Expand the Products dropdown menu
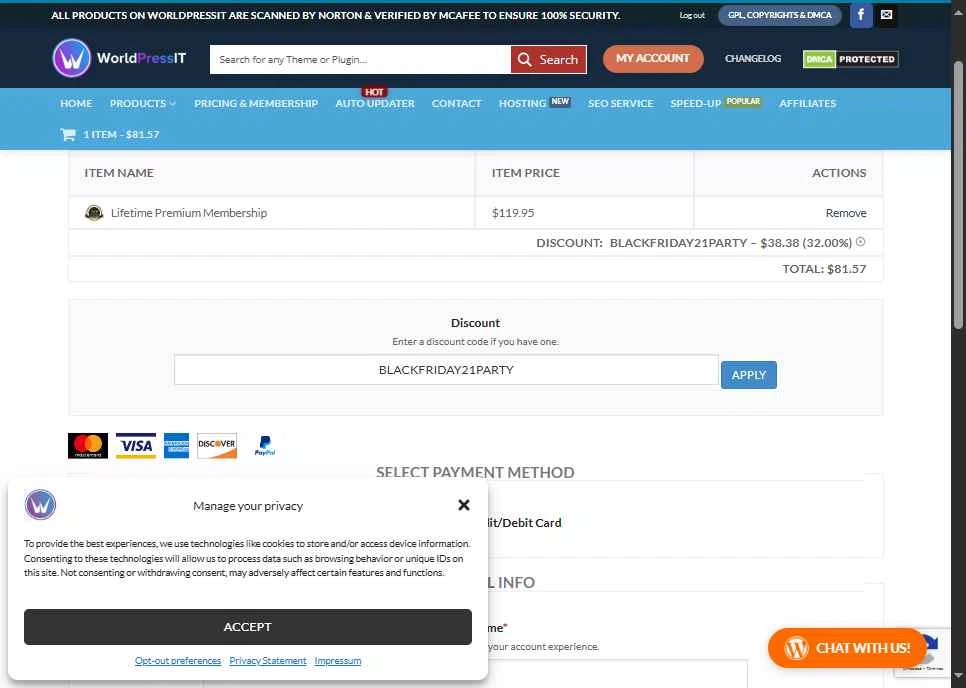 coord(142,103)
